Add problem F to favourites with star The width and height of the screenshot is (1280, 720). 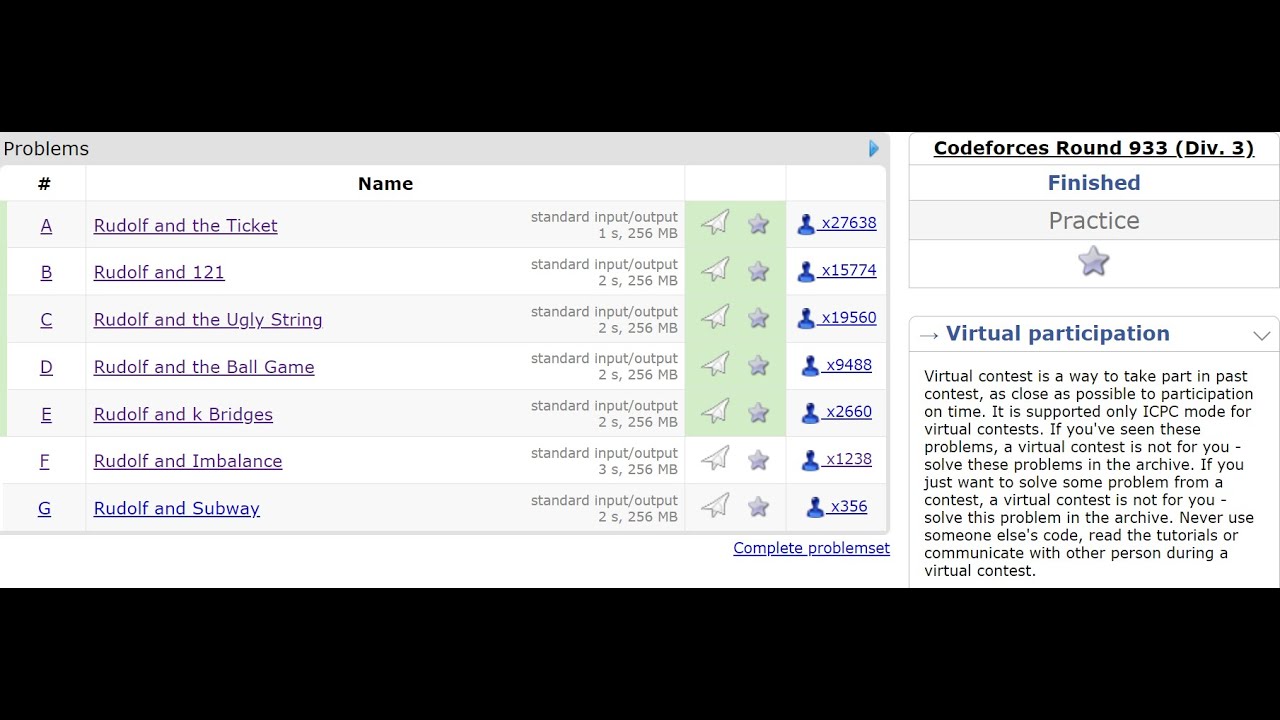[x=759, y=459]
